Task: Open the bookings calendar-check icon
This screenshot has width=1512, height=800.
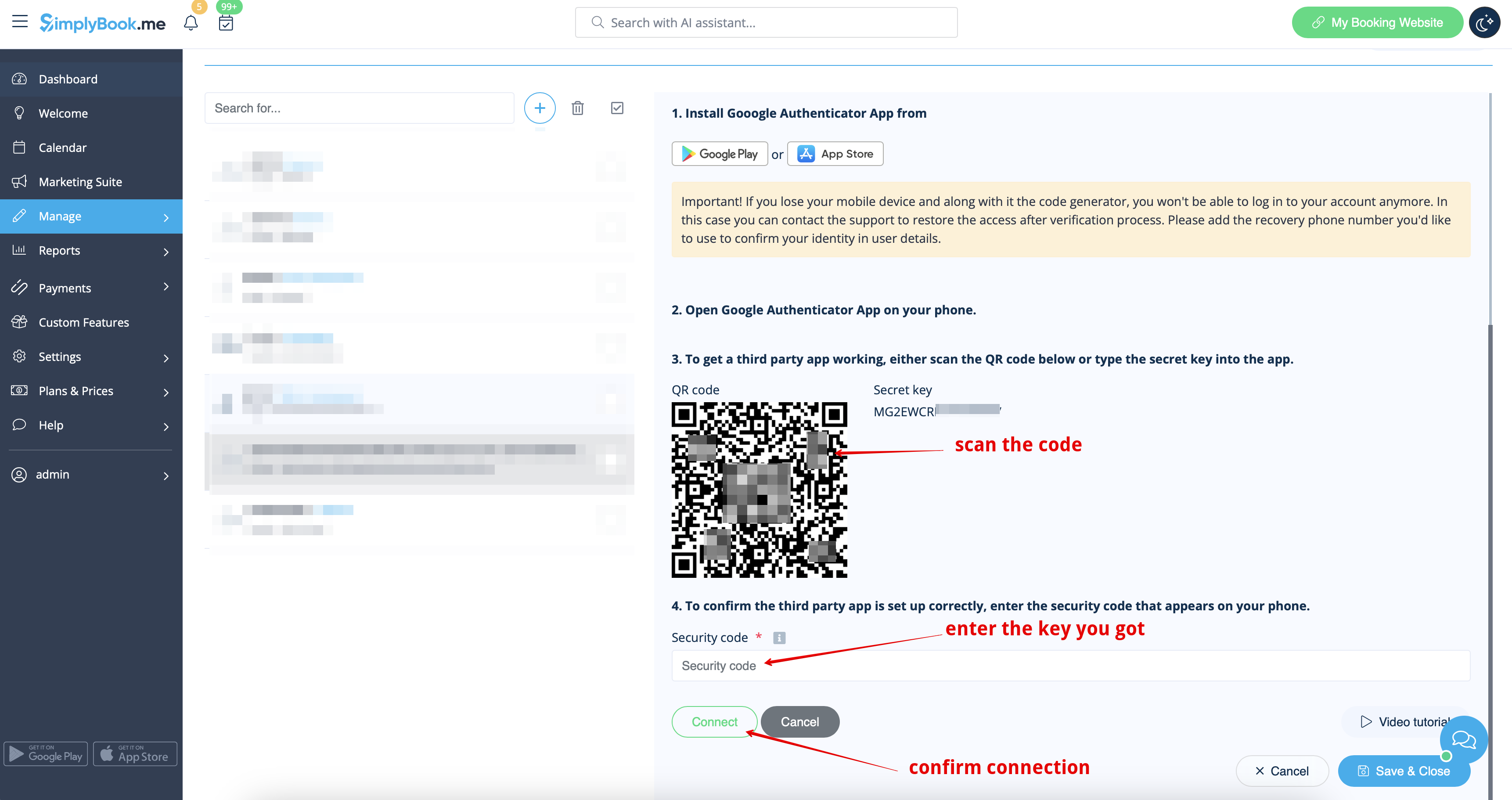Action: pyautogui.click(x=226, y=23)
